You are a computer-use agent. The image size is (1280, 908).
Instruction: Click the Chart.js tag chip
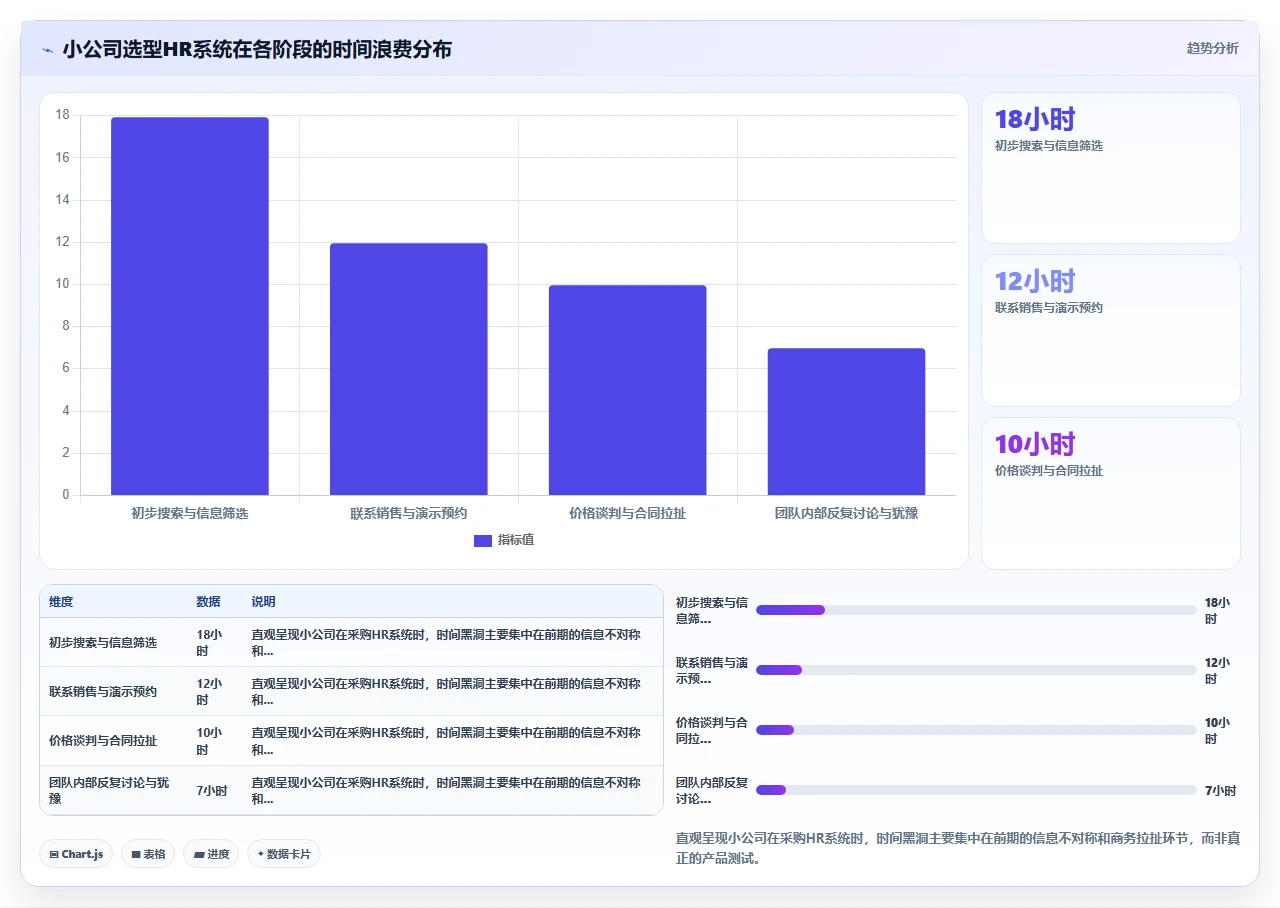77,854
